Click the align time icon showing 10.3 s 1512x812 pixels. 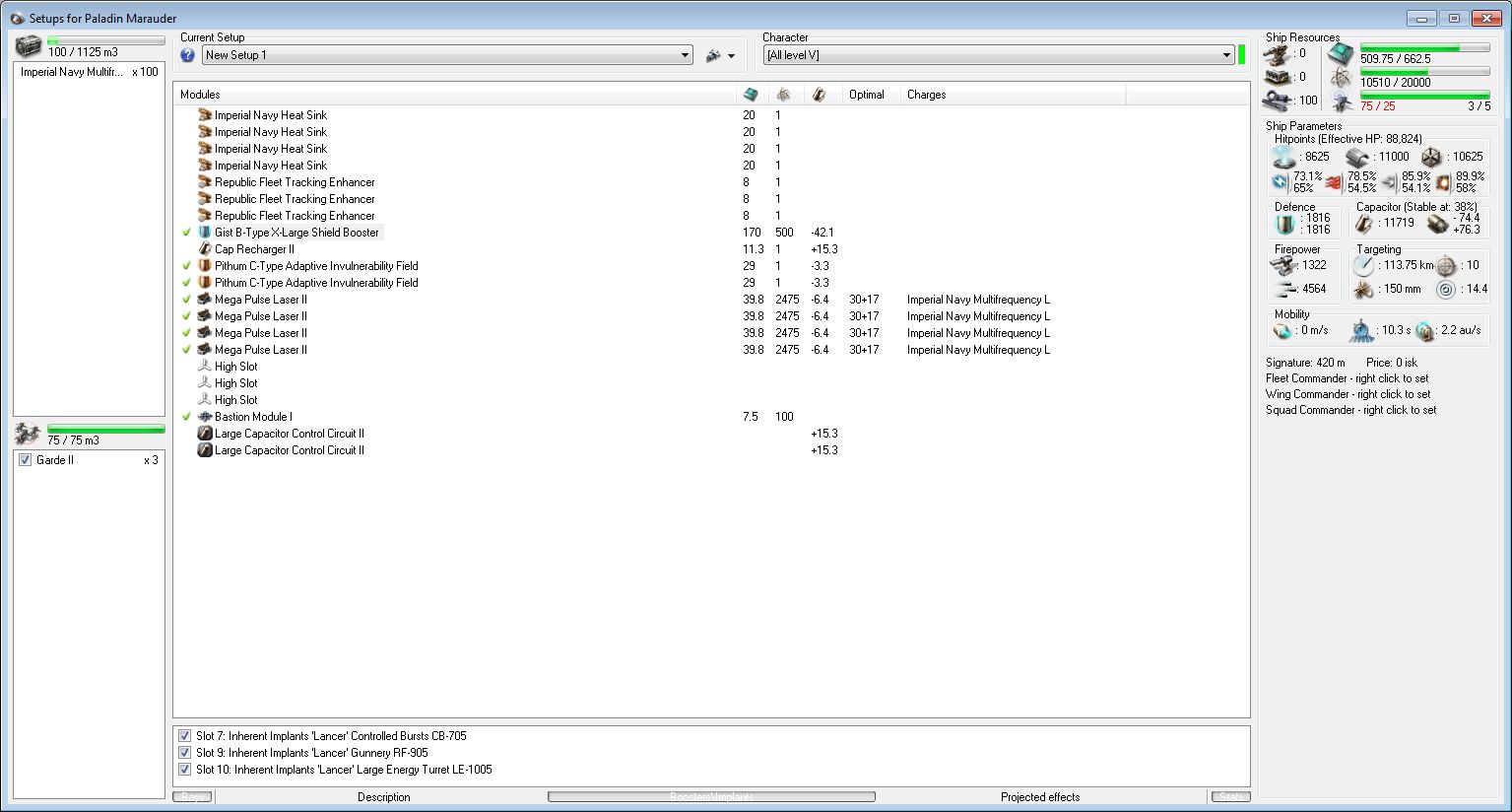click(x=1361, y=331)
